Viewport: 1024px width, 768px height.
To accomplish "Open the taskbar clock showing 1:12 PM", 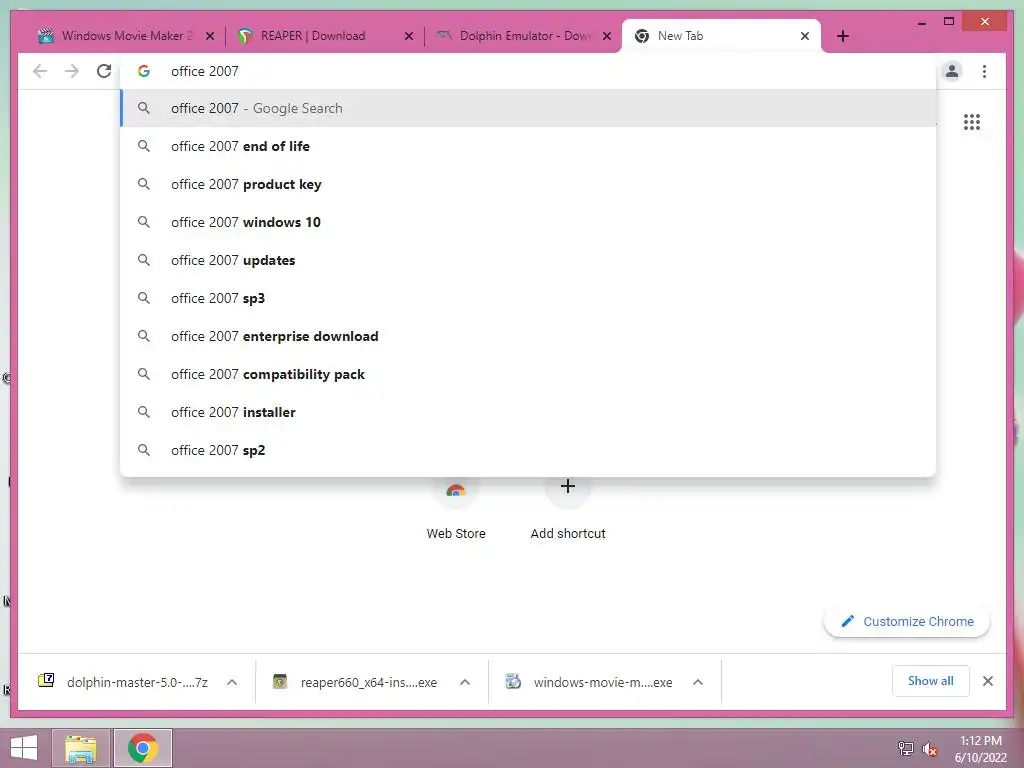I will pos(980,749).
